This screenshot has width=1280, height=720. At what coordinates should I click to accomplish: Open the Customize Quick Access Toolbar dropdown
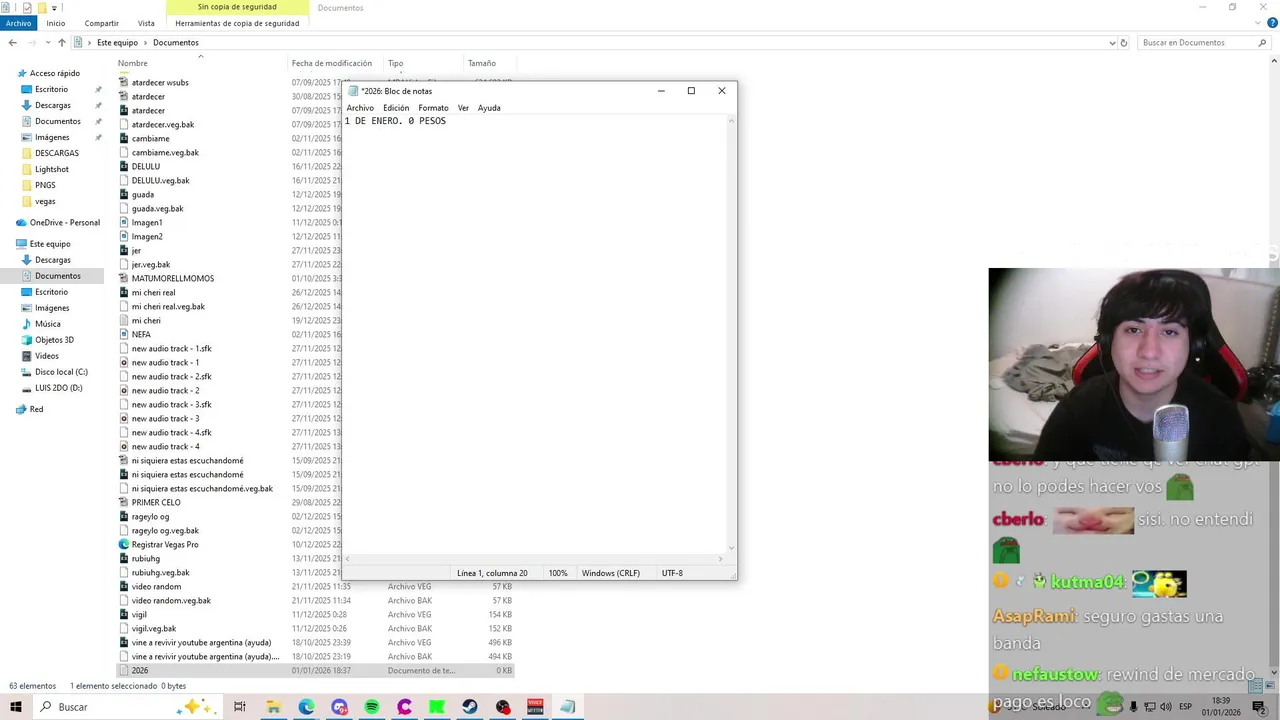(x=54, y=7)
